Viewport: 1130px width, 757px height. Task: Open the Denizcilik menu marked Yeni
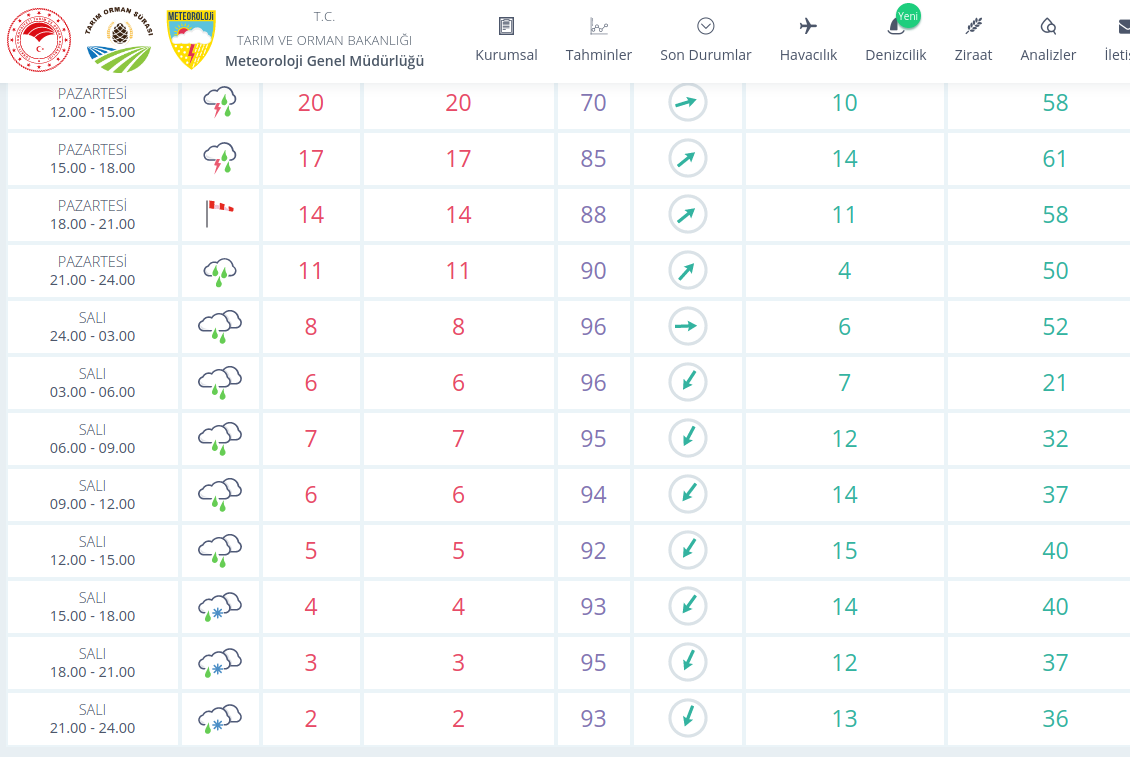[x=895, y=40]
